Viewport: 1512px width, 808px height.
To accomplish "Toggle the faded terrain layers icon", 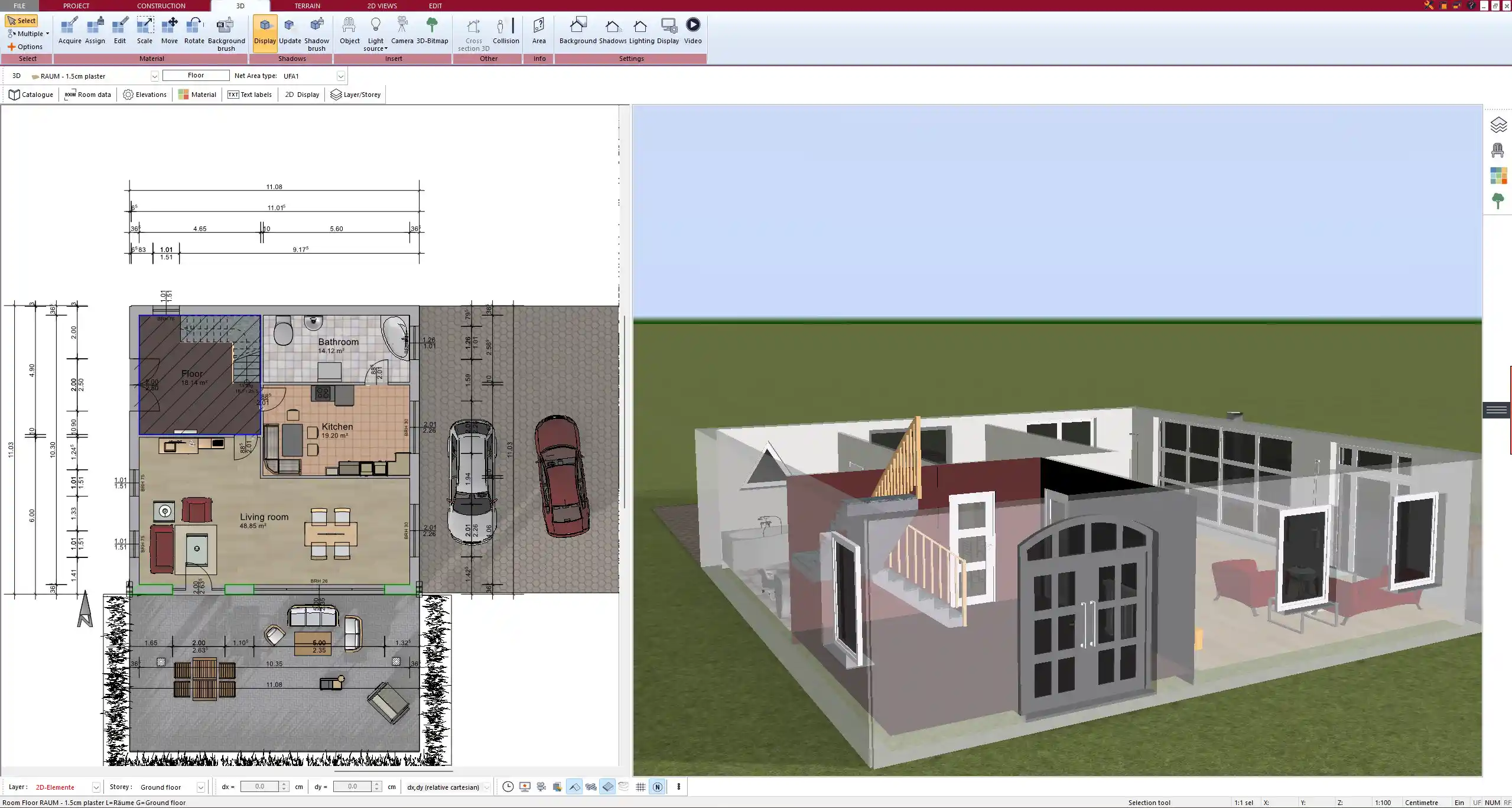I will pyautogui.click(x=624, y=787).
